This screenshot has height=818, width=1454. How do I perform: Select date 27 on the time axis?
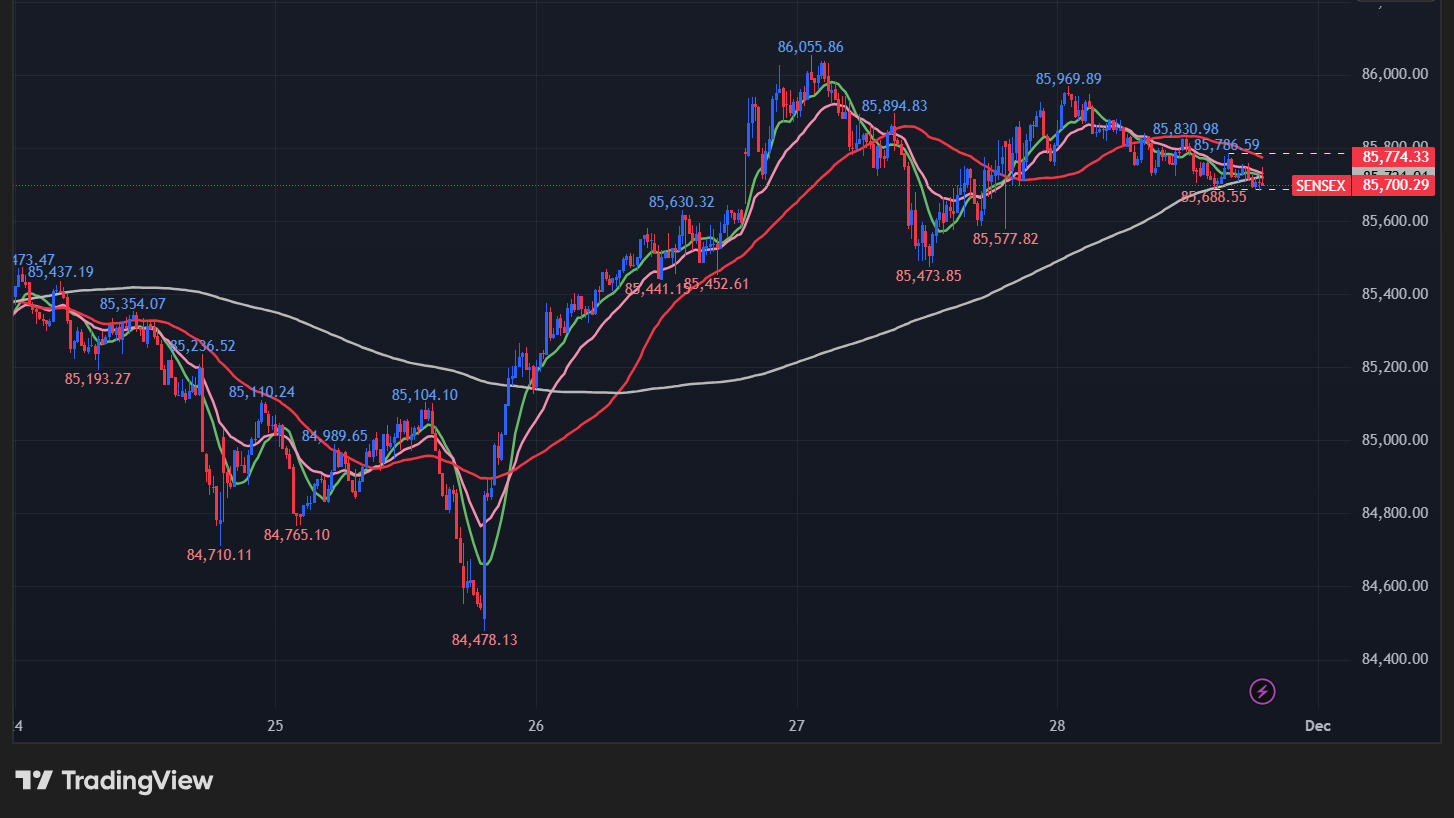[797, 725]
